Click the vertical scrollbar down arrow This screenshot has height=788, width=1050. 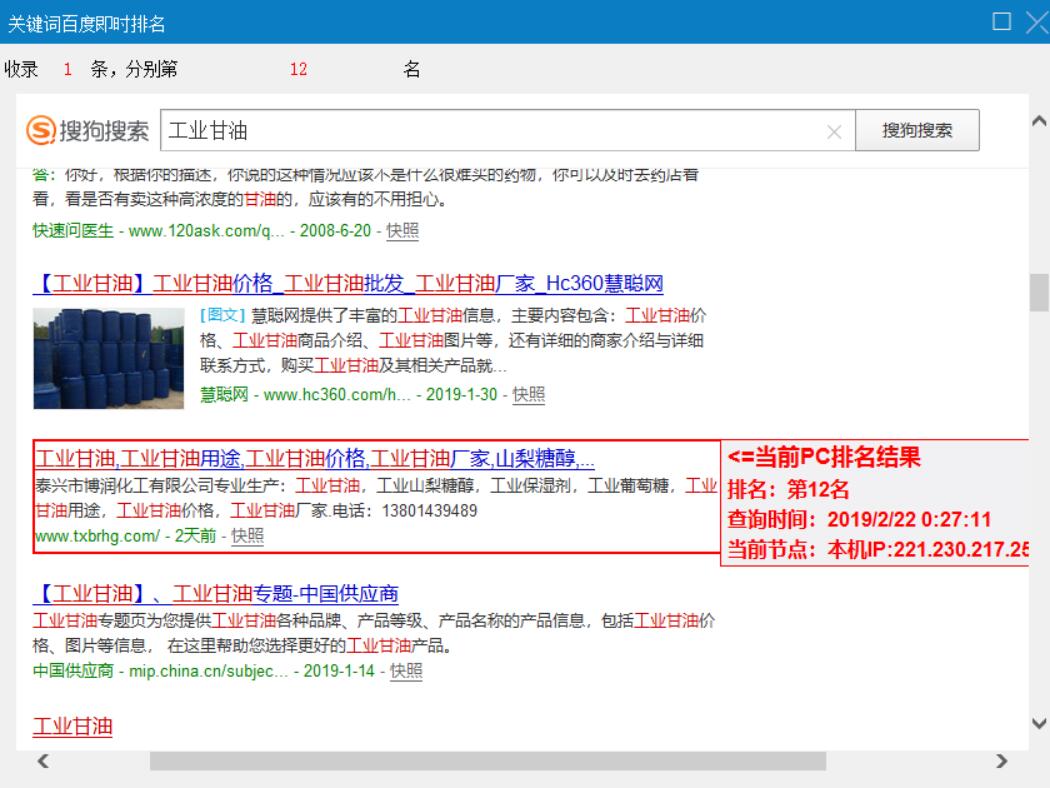(x=1039, y=723)
